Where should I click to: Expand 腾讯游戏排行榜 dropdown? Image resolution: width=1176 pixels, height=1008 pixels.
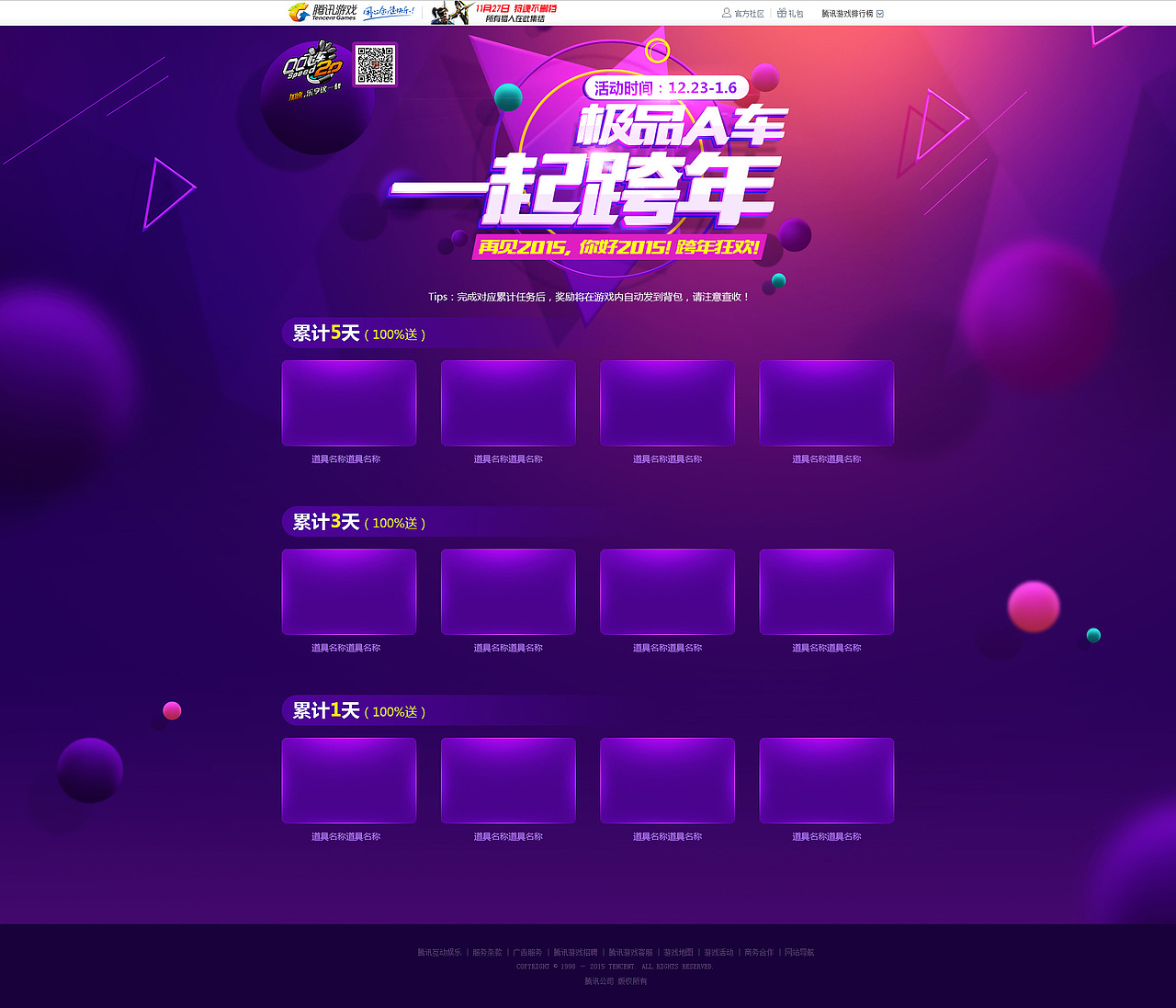click(853, 14)
